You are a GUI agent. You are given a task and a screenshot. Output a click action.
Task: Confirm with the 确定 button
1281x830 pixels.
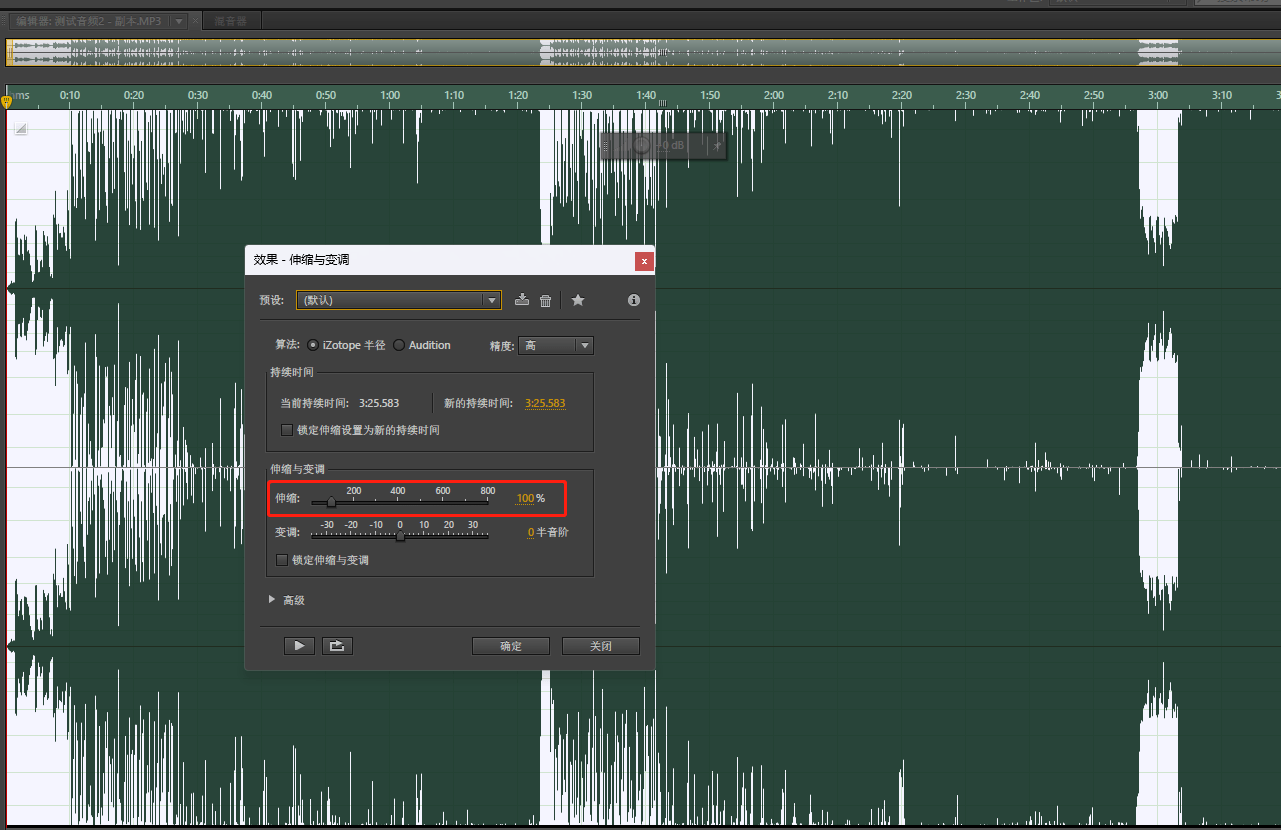coord(511,646)
